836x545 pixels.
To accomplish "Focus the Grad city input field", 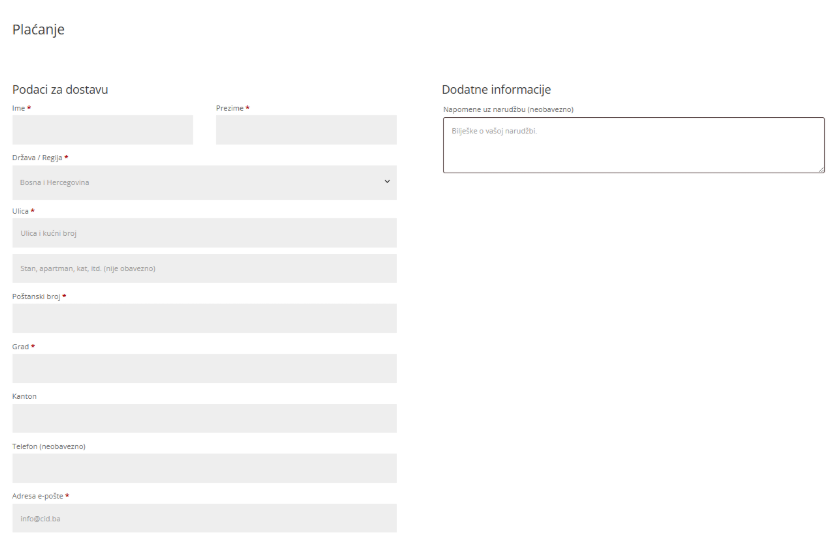I will (204, 368).
